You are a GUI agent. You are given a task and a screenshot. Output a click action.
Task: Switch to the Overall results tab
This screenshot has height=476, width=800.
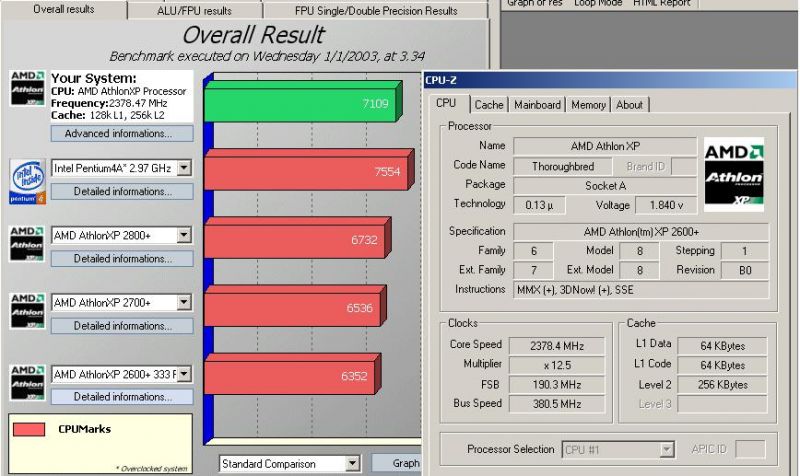click(64, 9)
